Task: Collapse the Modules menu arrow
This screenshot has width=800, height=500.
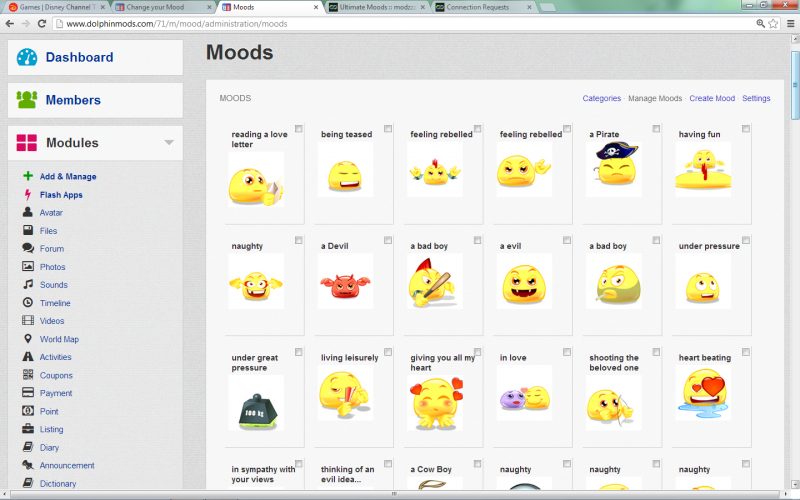Action: (169, 143)
